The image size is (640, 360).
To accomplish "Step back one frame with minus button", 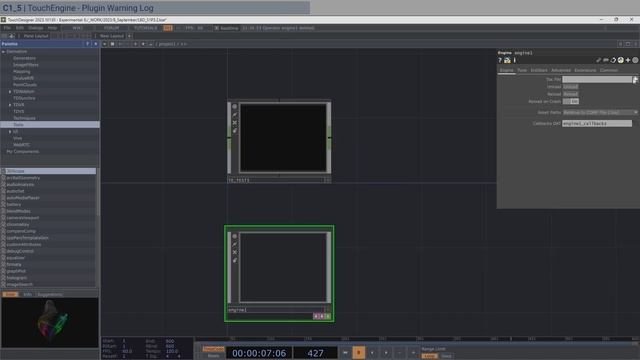I will pyautogui.click(x=400, y=353).
